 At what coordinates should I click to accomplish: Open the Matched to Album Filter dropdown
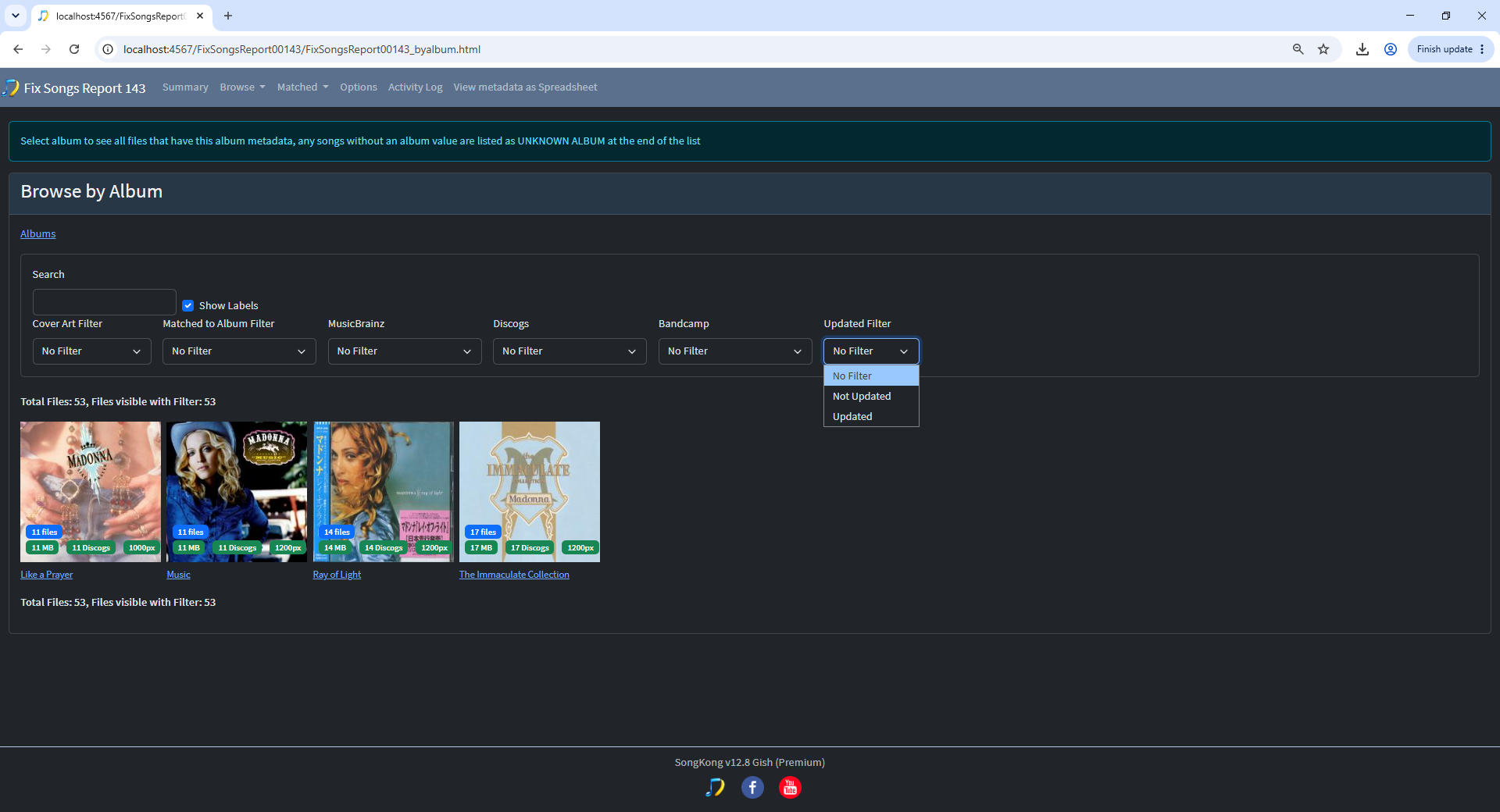(x=239, y=351)
